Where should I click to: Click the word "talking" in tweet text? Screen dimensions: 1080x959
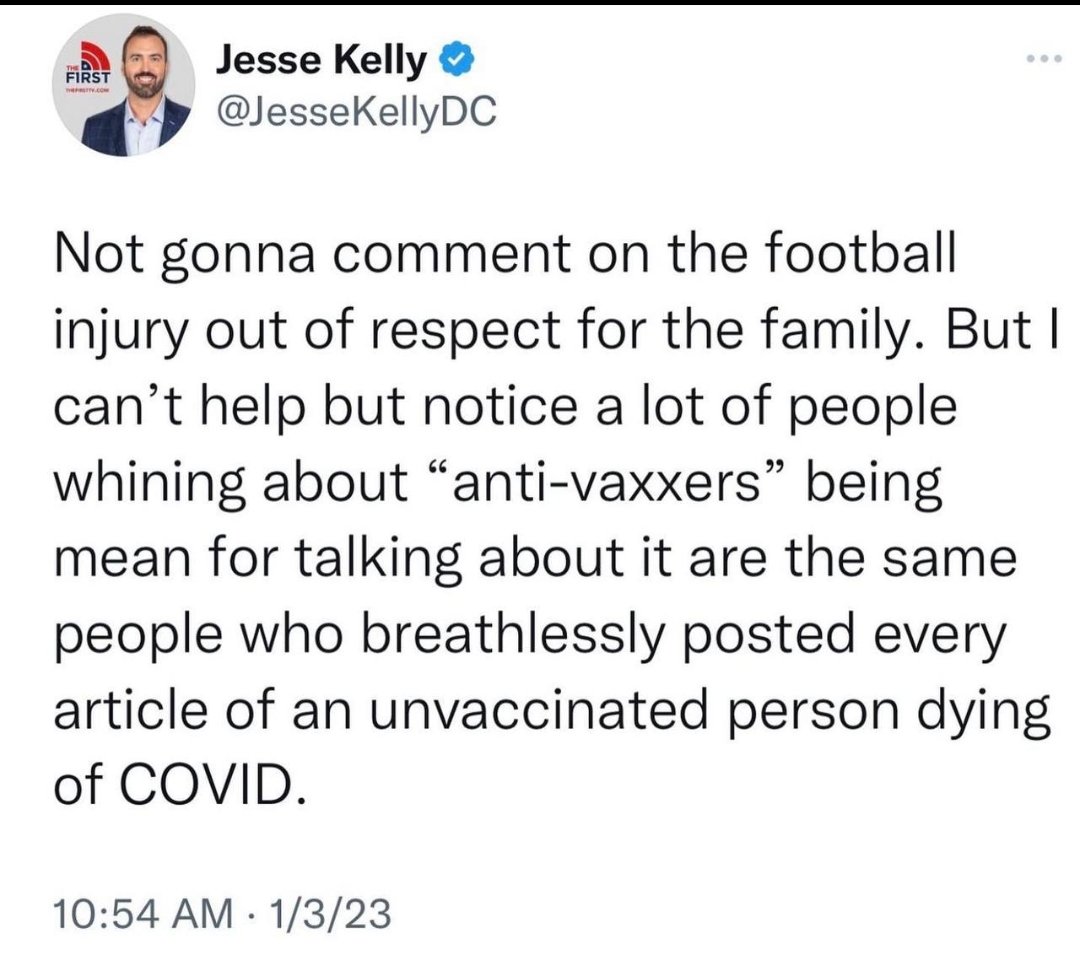380,559
